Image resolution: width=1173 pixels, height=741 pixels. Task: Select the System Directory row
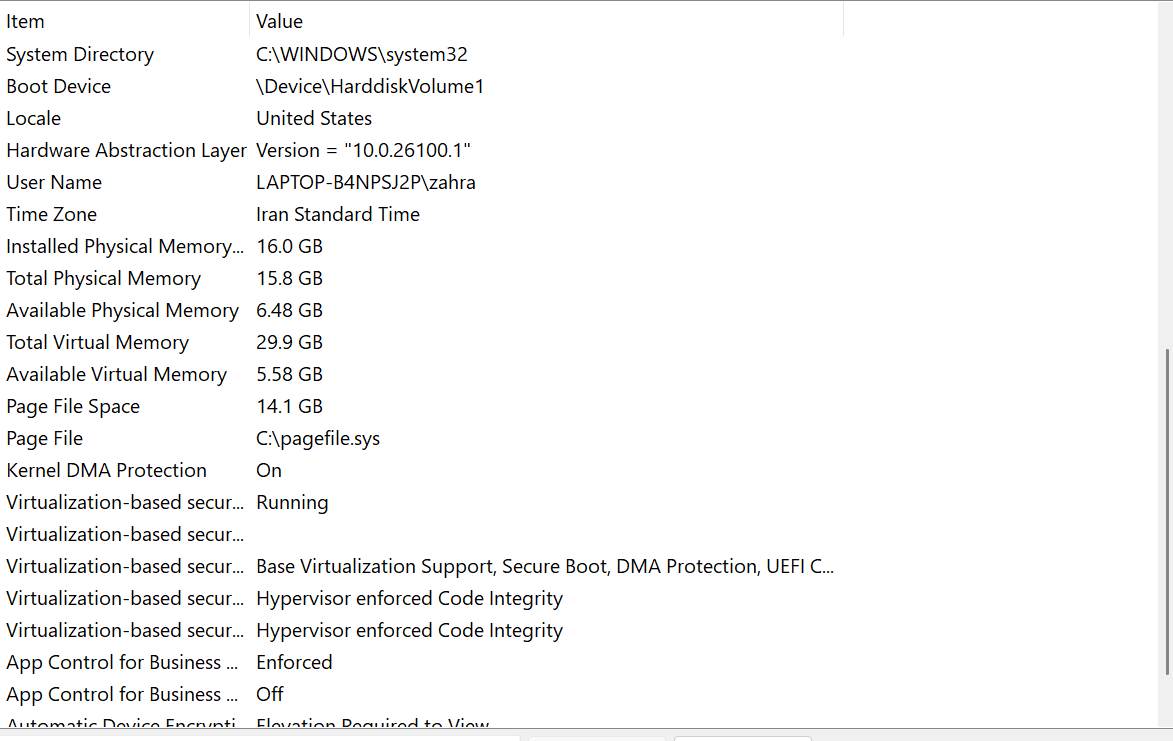(x=80, y=54)
